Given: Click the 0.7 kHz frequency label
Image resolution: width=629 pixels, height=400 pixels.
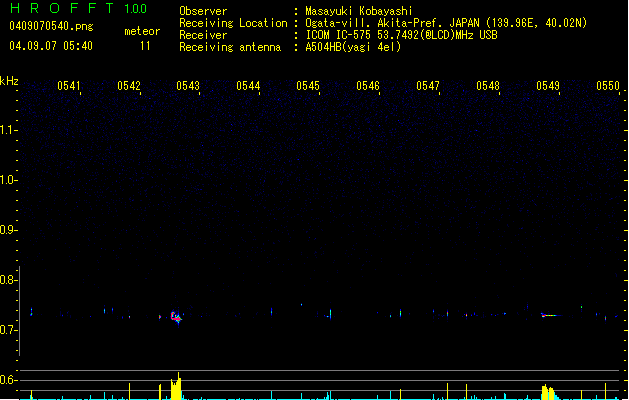Looking at the screenshot, I should coord(8,330).
